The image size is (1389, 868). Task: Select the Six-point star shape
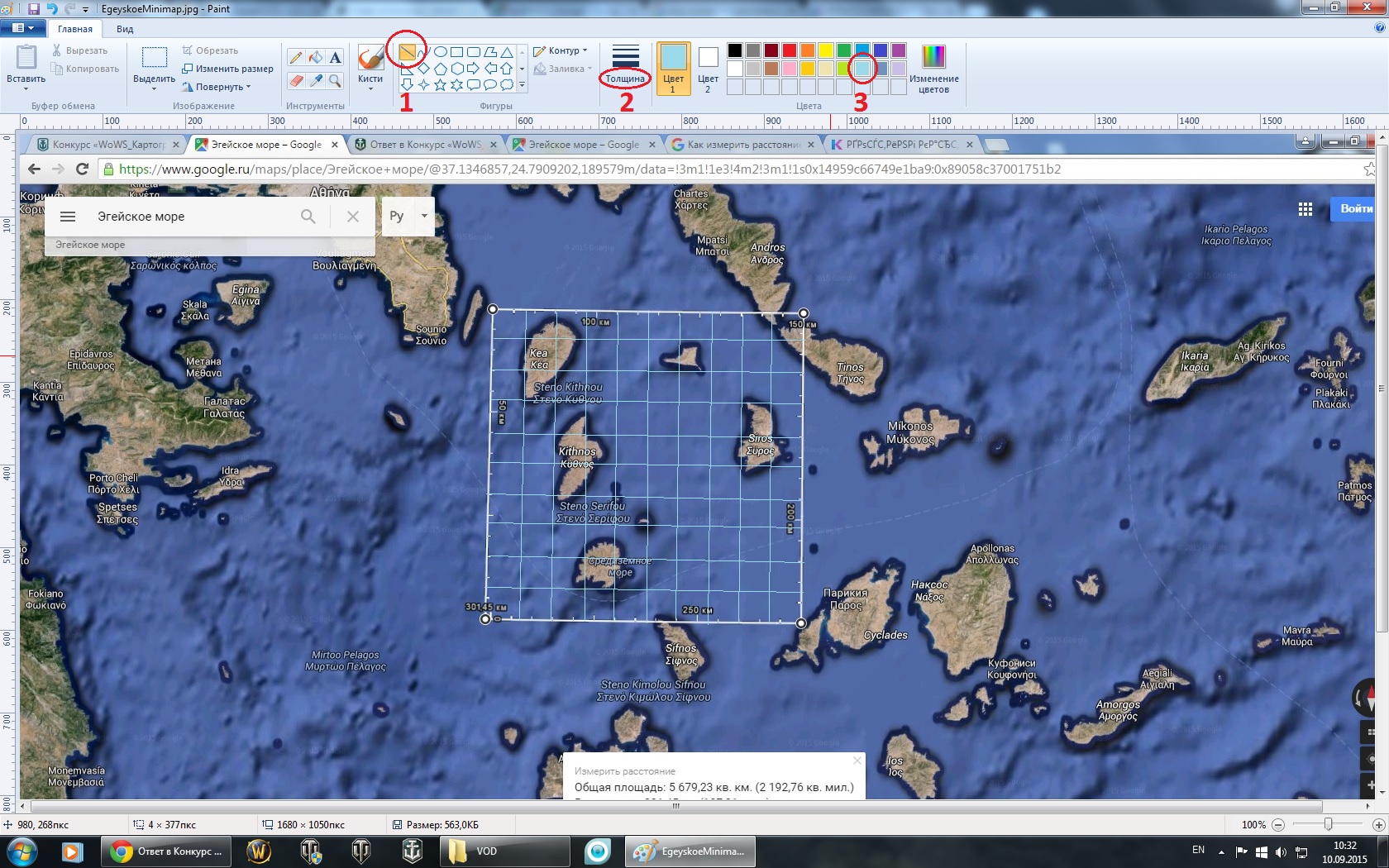pyautogui.click(x=456, y=84)
